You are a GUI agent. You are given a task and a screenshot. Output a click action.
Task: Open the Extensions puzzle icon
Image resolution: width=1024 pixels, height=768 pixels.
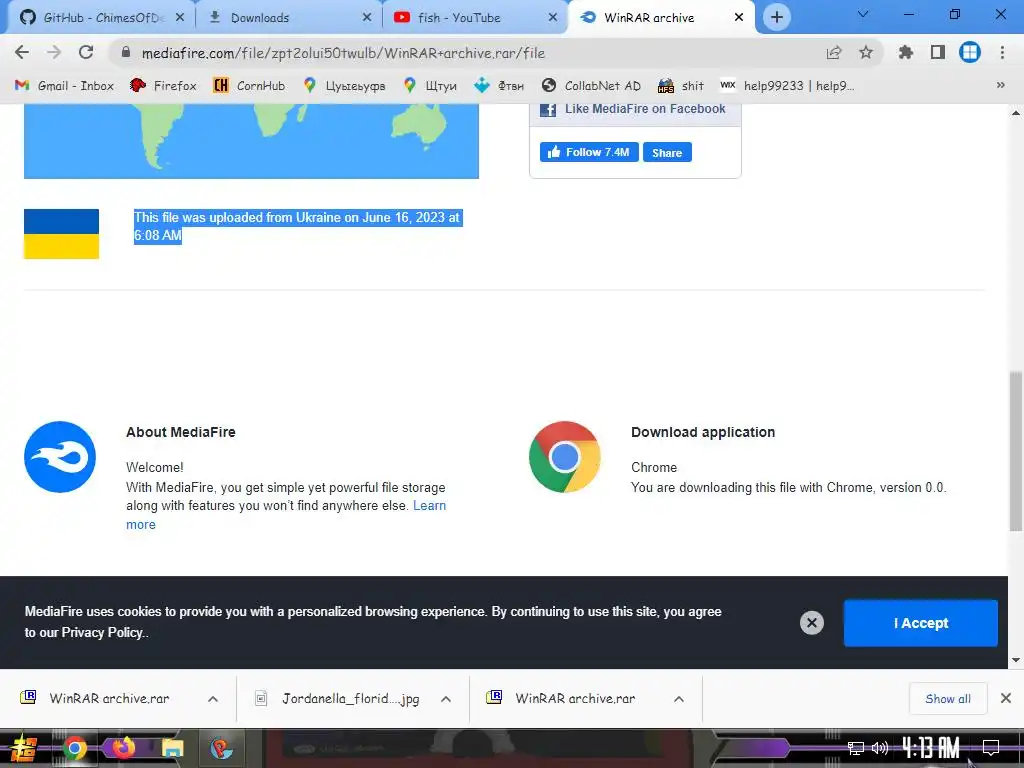click(905, 52)
